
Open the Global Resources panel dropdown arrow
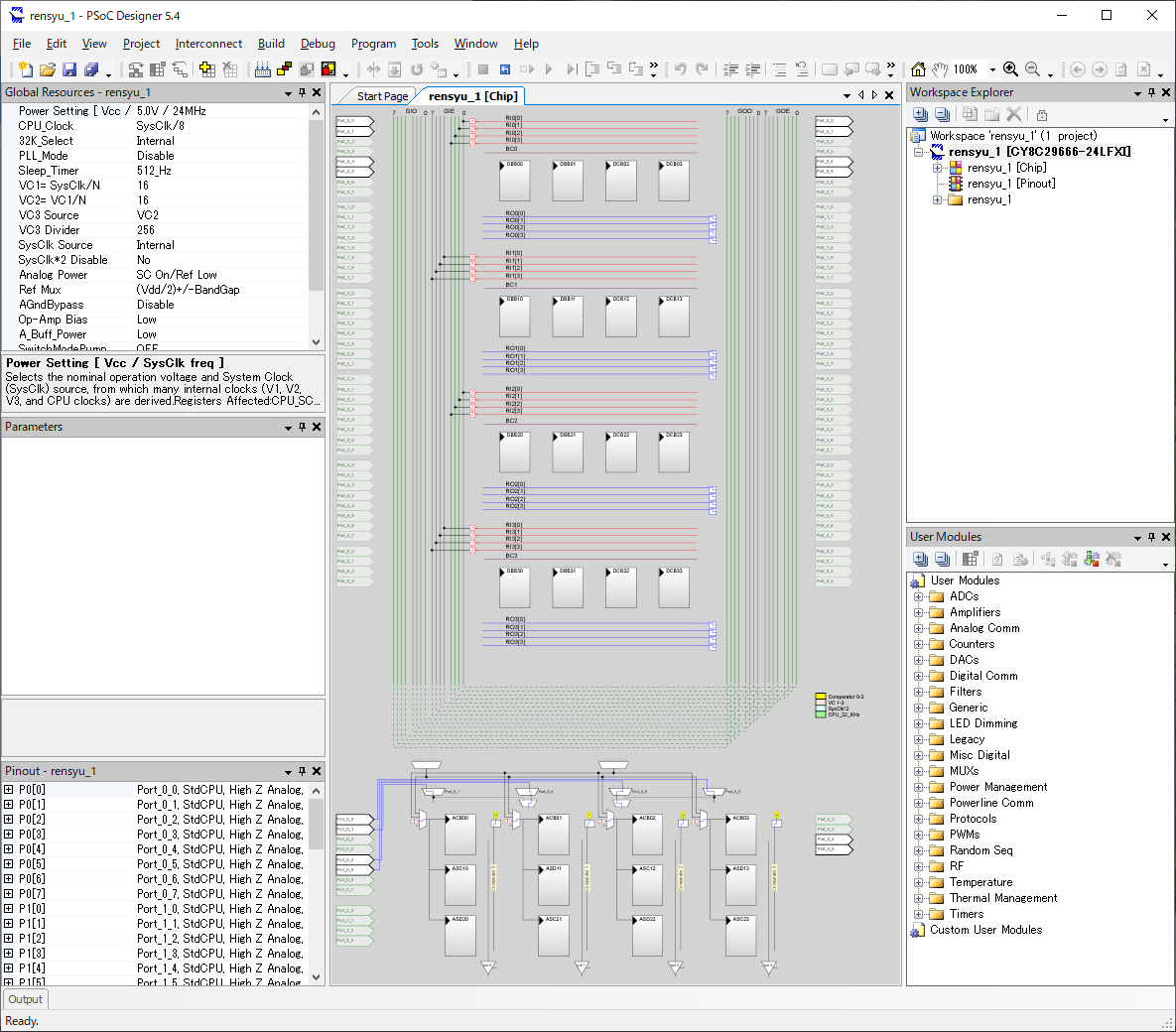tap(288, 93)
